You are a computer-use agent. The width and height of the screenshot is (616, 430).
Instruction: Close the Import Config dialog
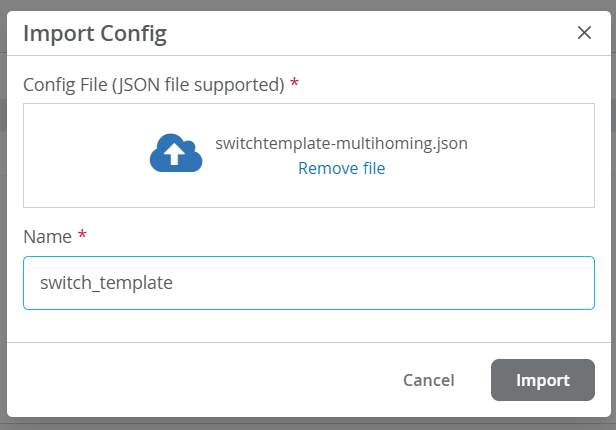click(x=585, y=33)
